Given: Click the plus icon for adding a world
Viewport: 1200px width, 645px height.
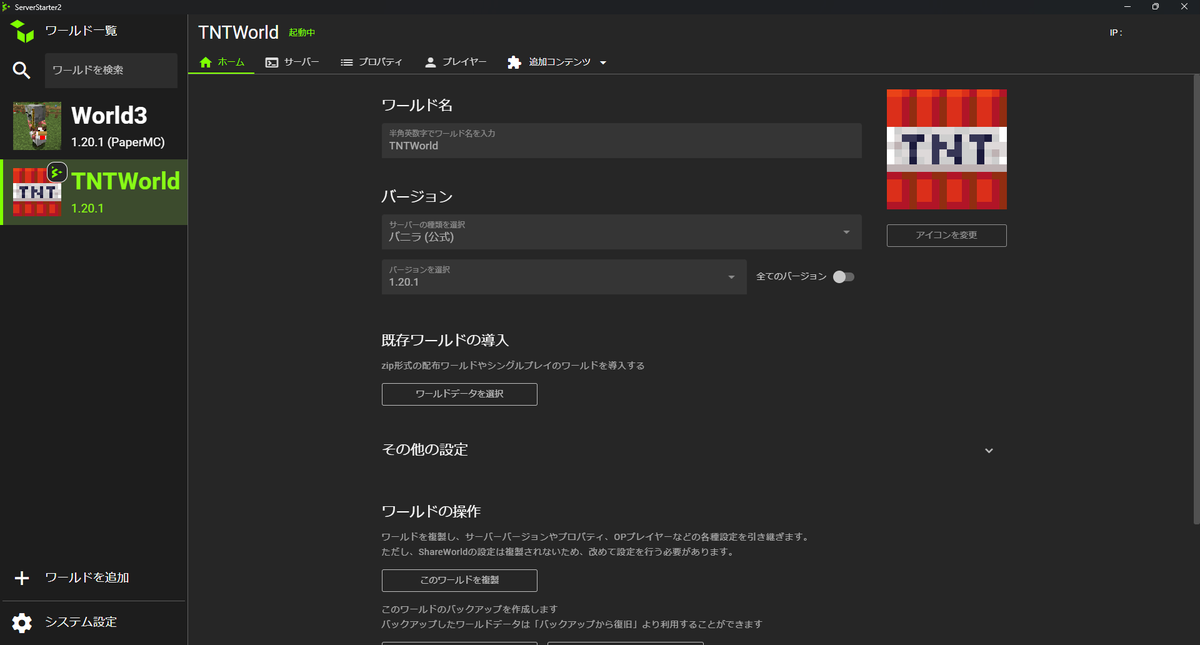Looking at the screenshot, I should [x=22, y=578].
